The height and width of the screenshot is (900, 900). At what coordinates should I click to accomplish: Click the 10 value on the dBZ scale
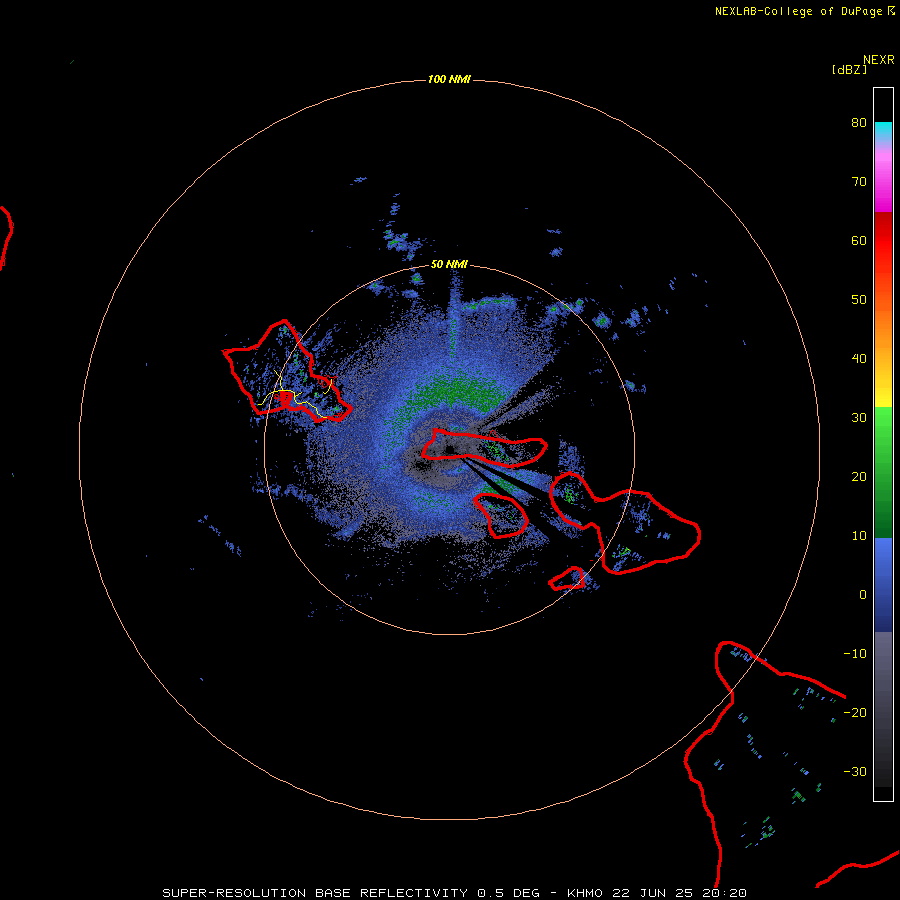pos(859,536)
